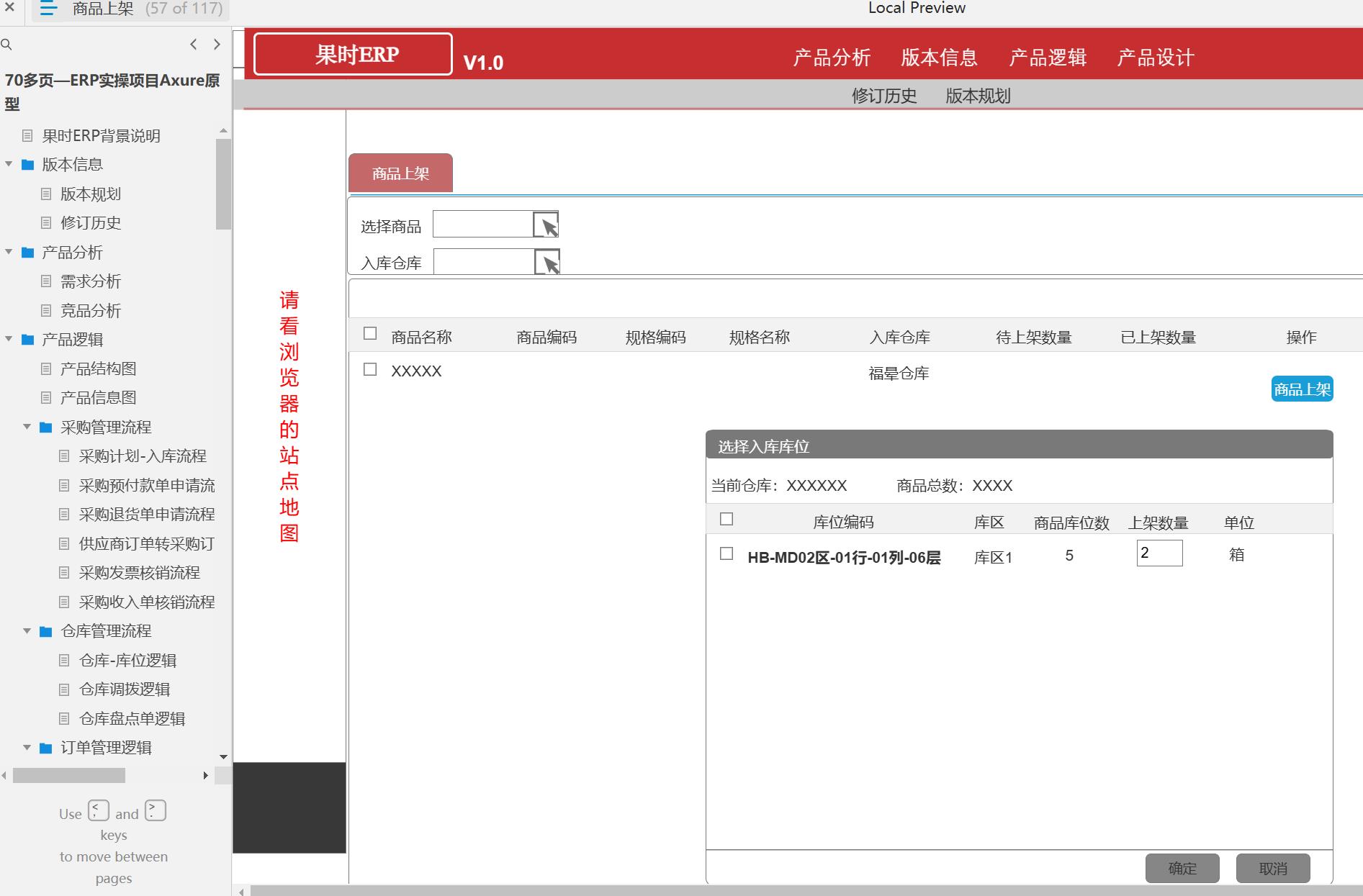The width and height of the screenshot is (1363, 896).
Task: Collapse the 产品逻辑 folder arrow
Action: (x=9, y=339)
